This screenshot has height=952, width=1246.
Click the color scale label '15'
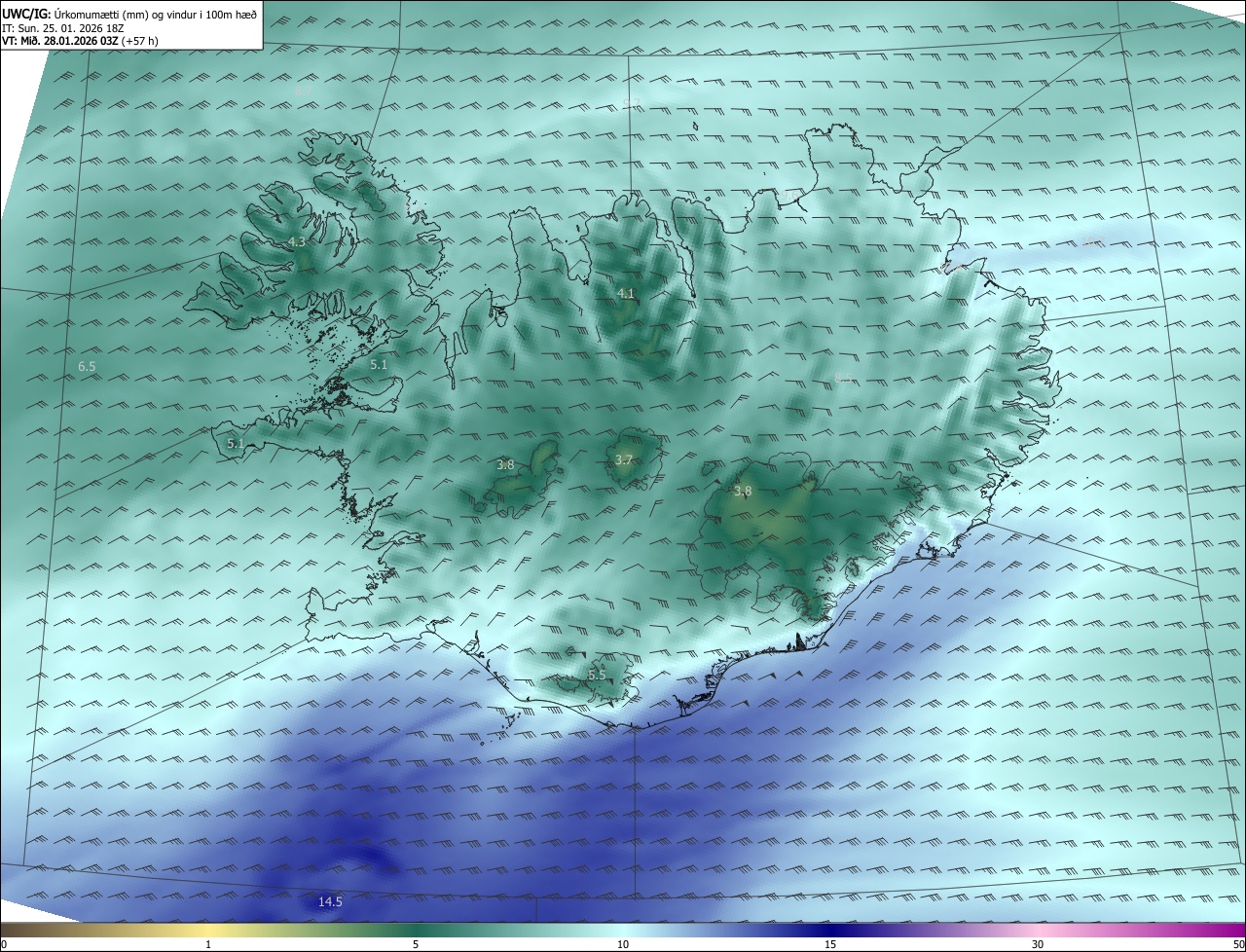(830, 944)
